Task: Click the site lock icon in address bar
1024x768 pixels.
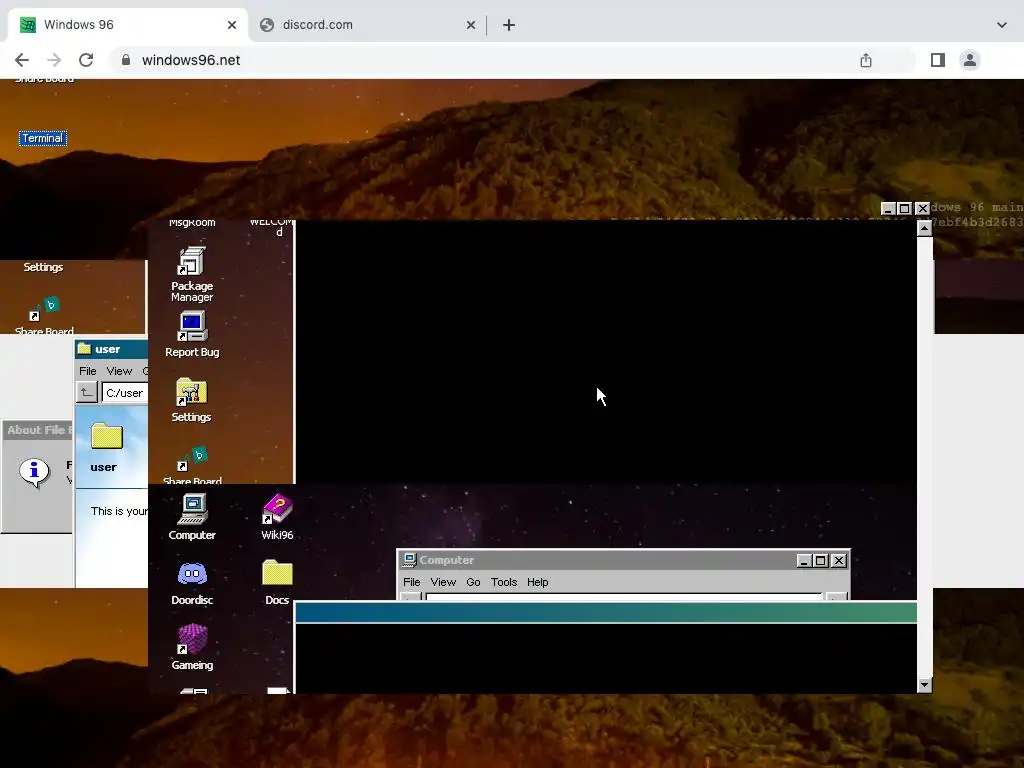Action: click(x=126, y=60)
